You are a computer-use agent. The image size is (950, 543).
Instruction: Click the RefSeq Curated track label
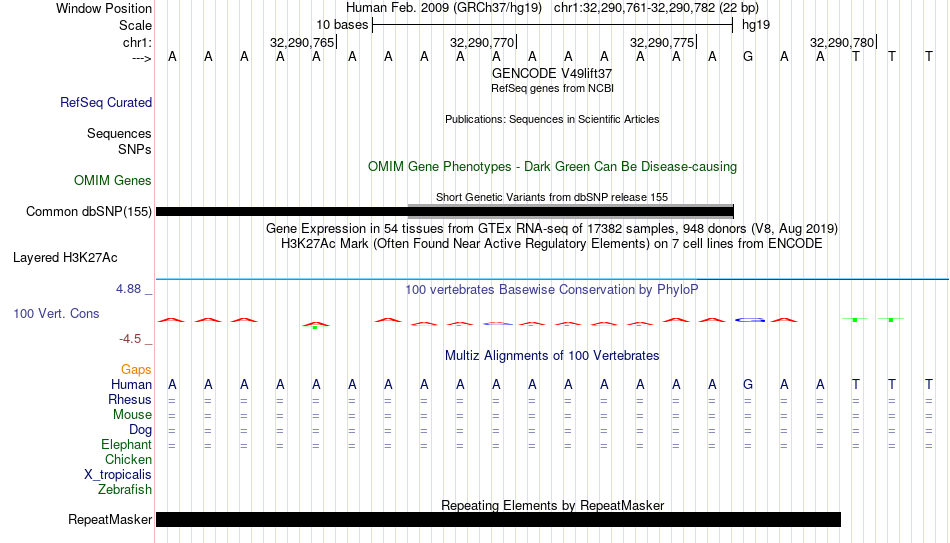tap(105, 102)
